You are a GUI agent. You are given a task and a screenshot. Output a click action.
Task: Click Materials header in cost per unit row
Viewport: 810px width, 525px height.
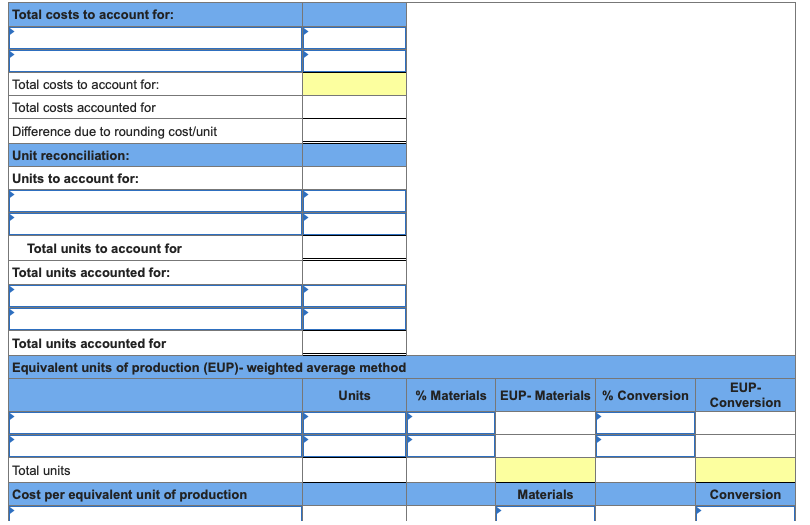[x=546, y=495]
